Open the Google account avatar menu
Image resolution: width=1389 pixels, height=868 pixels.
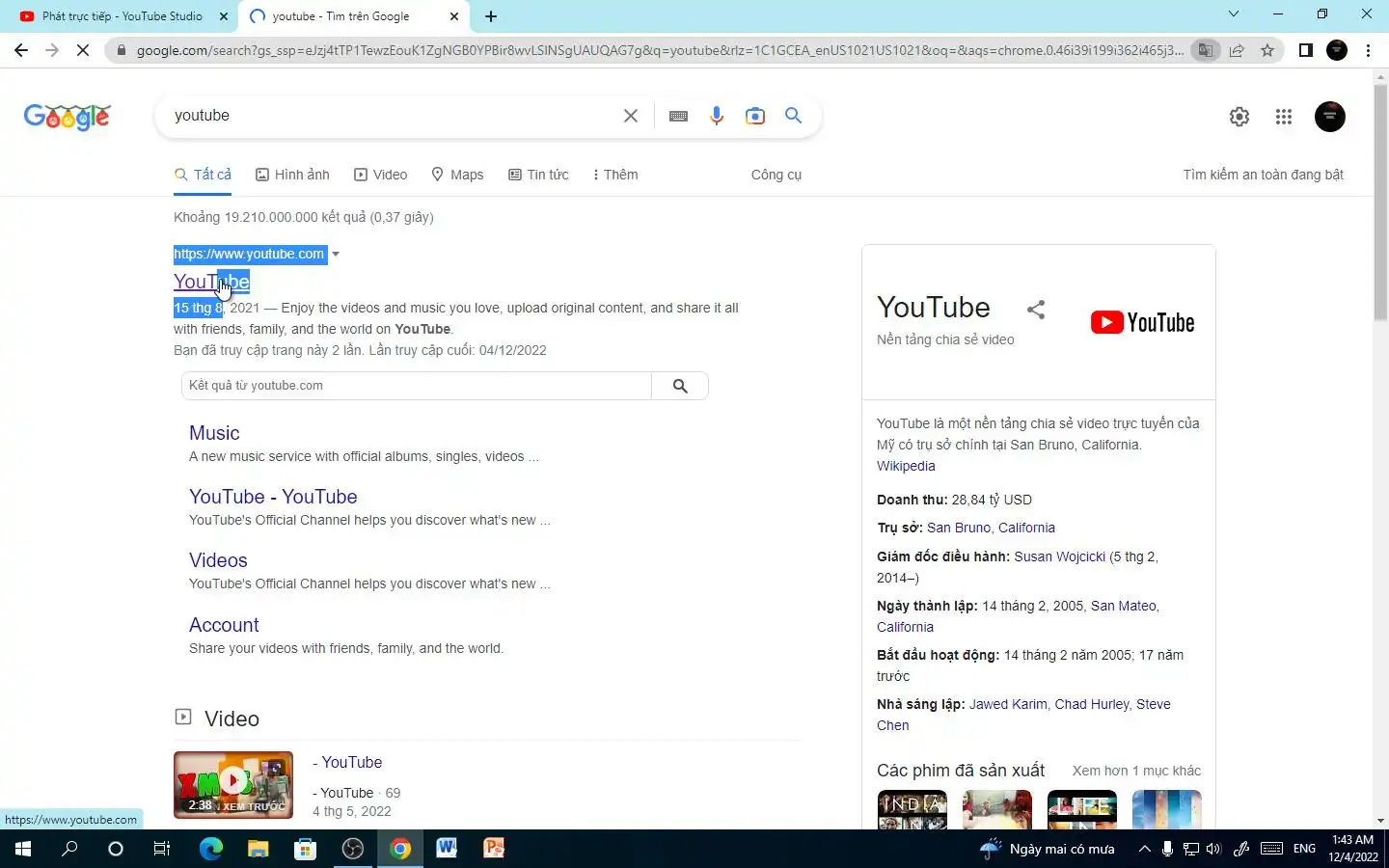tap(1330, 117)
